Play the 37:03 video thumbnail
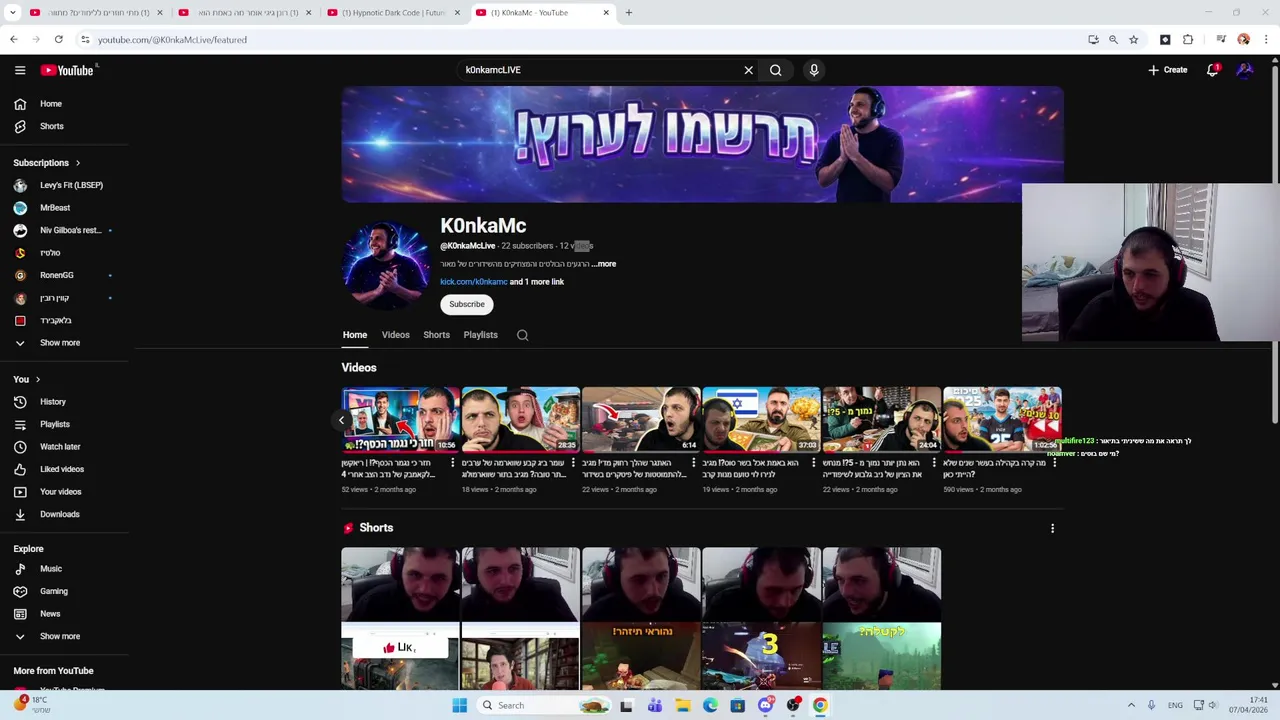 (x=761, y=419)
